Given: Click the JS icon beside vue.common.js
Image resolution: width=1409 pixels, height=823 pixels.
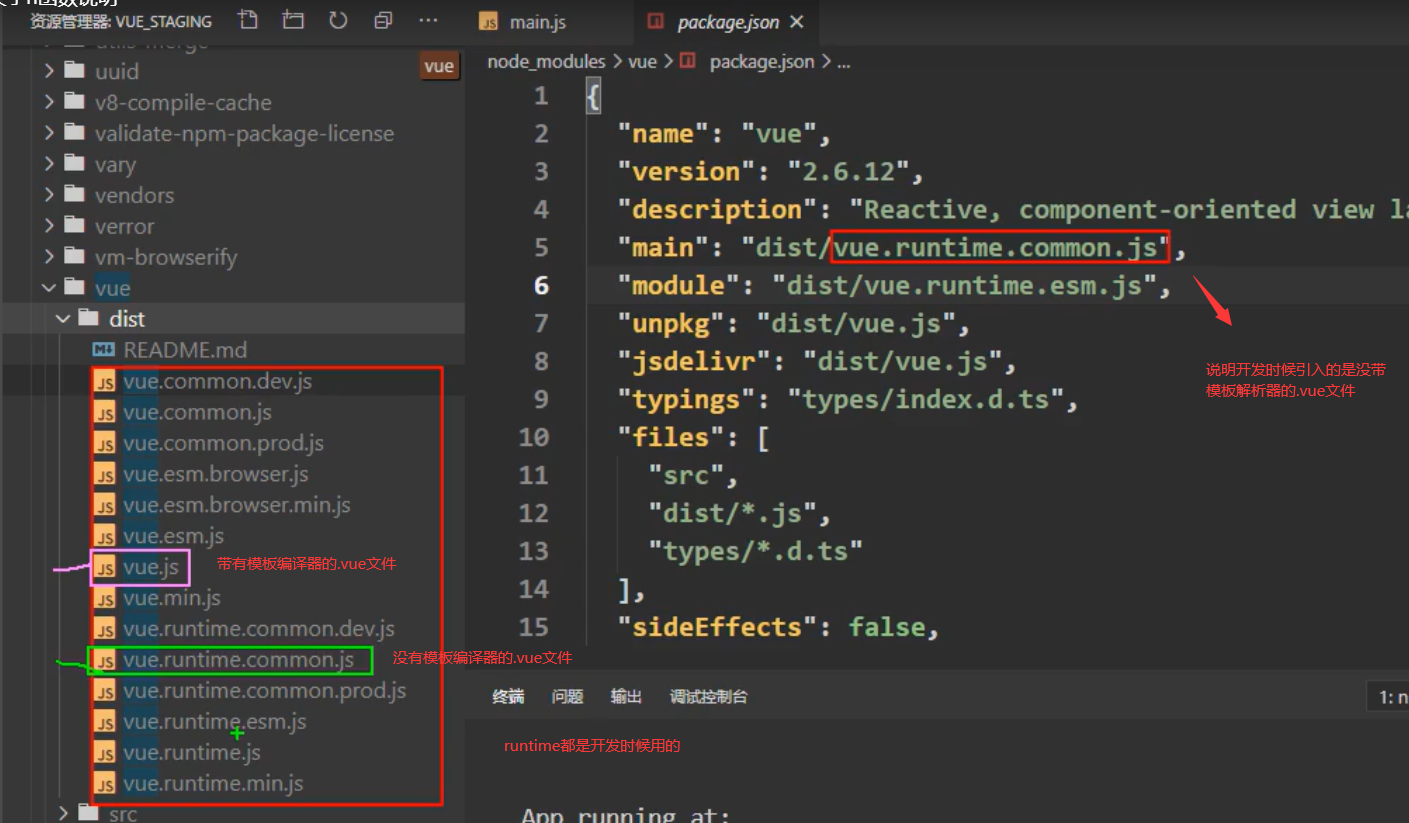Looking at the screenshot, I should click(x=103, y=412).
